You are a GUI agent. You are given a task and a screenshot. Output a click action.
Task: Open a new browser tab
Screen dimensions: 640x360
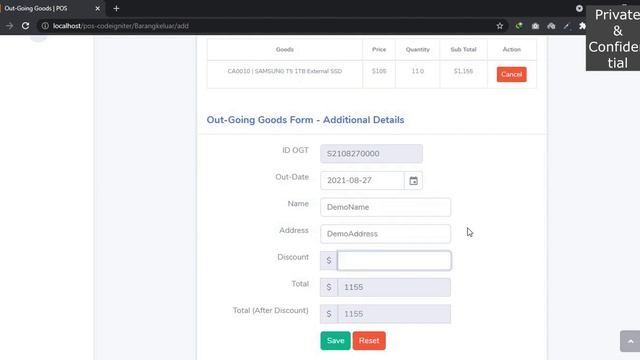[x=116, y=8]
